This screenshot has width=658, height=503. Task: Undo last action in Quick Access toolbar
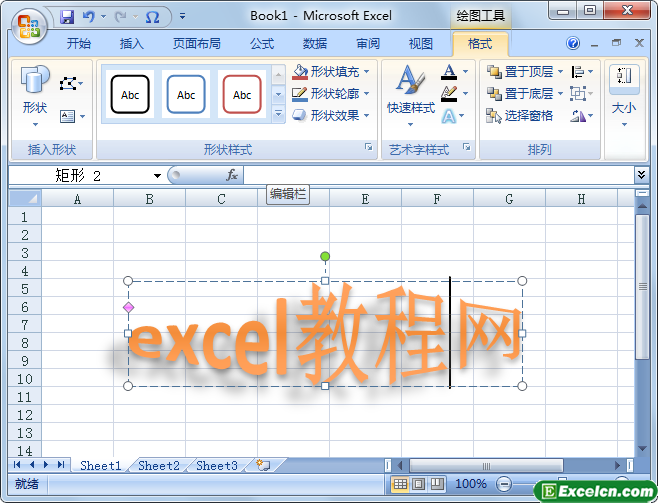(x=89, y=17)
